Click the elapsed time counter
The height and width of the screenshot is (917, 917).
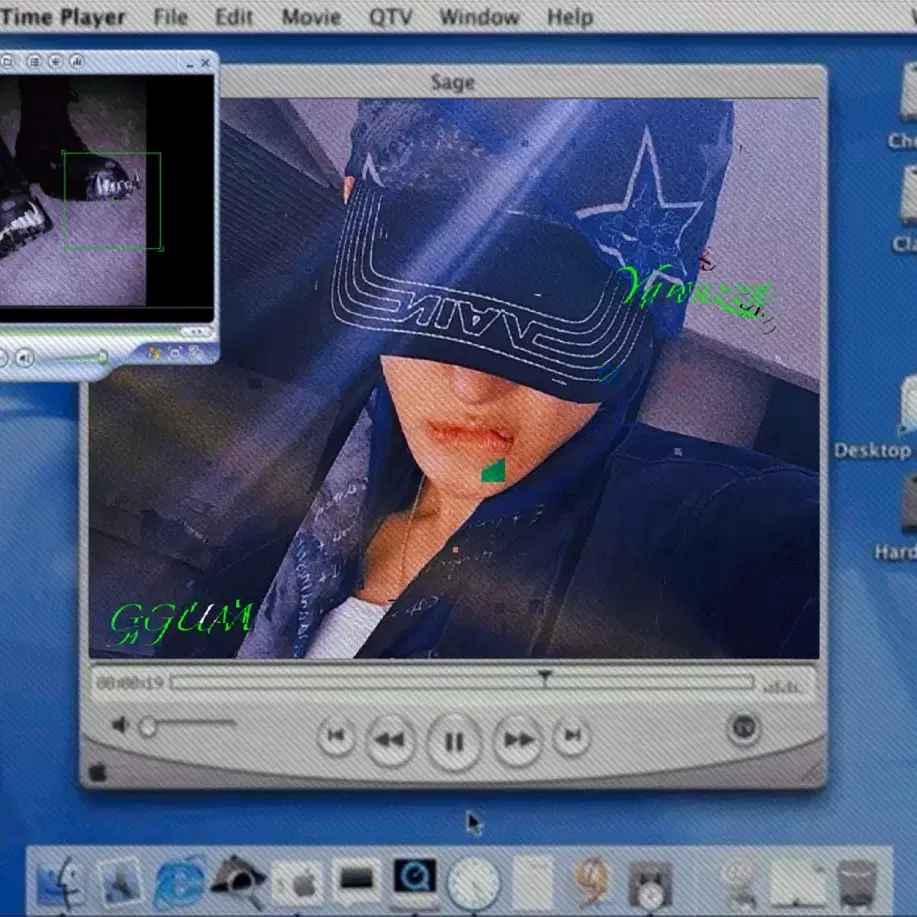click(x=130, y=682)
